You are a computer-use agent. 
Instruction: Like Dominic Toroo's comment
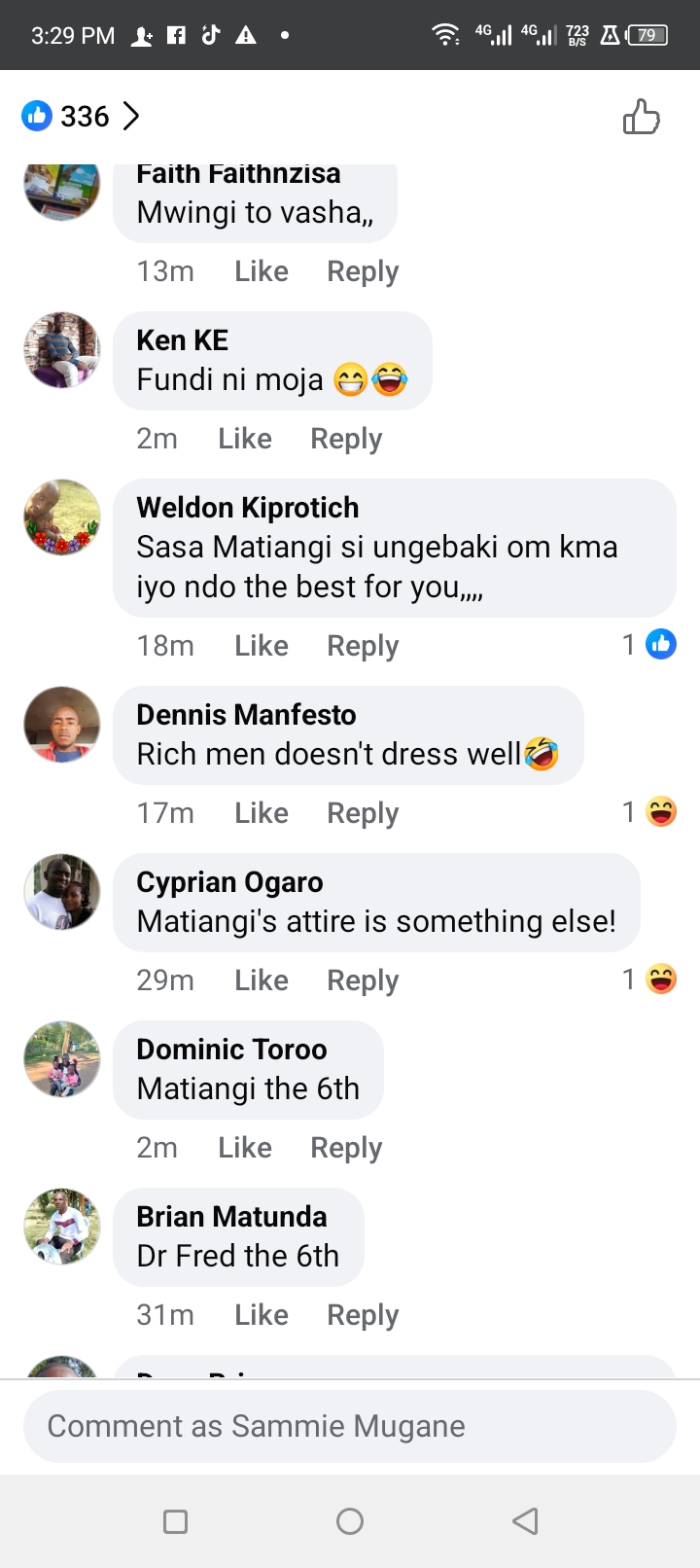click(244, 1148)
